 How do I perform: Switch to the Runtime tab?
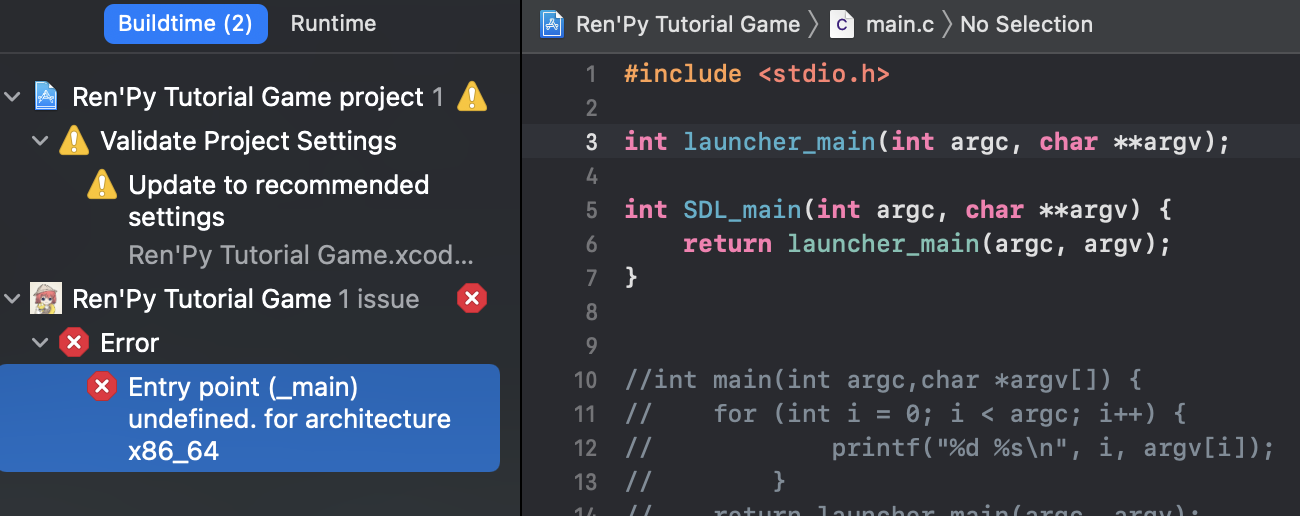coord(333,23)
